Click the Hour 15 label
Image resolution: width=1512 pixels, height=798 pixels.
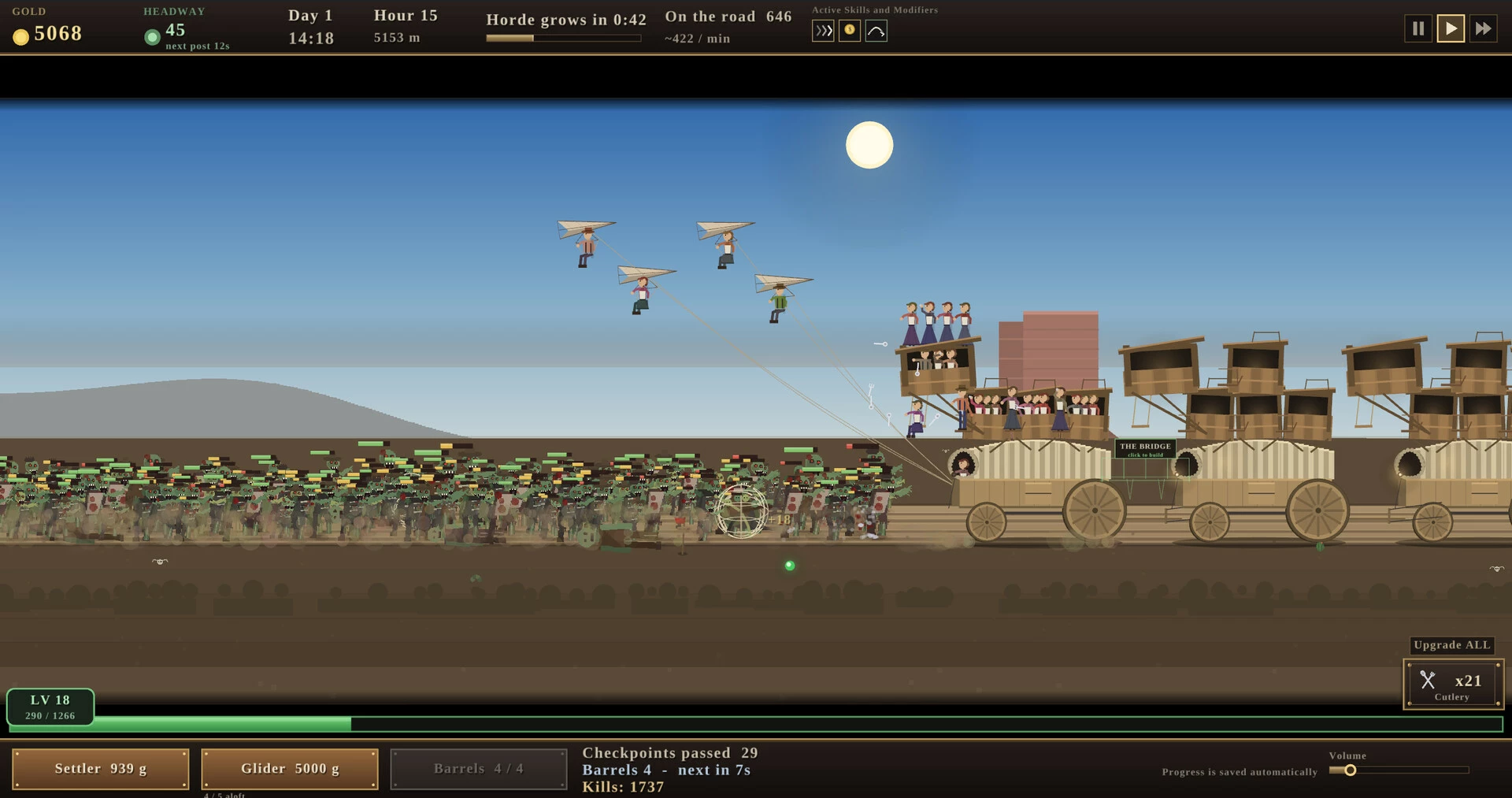[406, 16]
